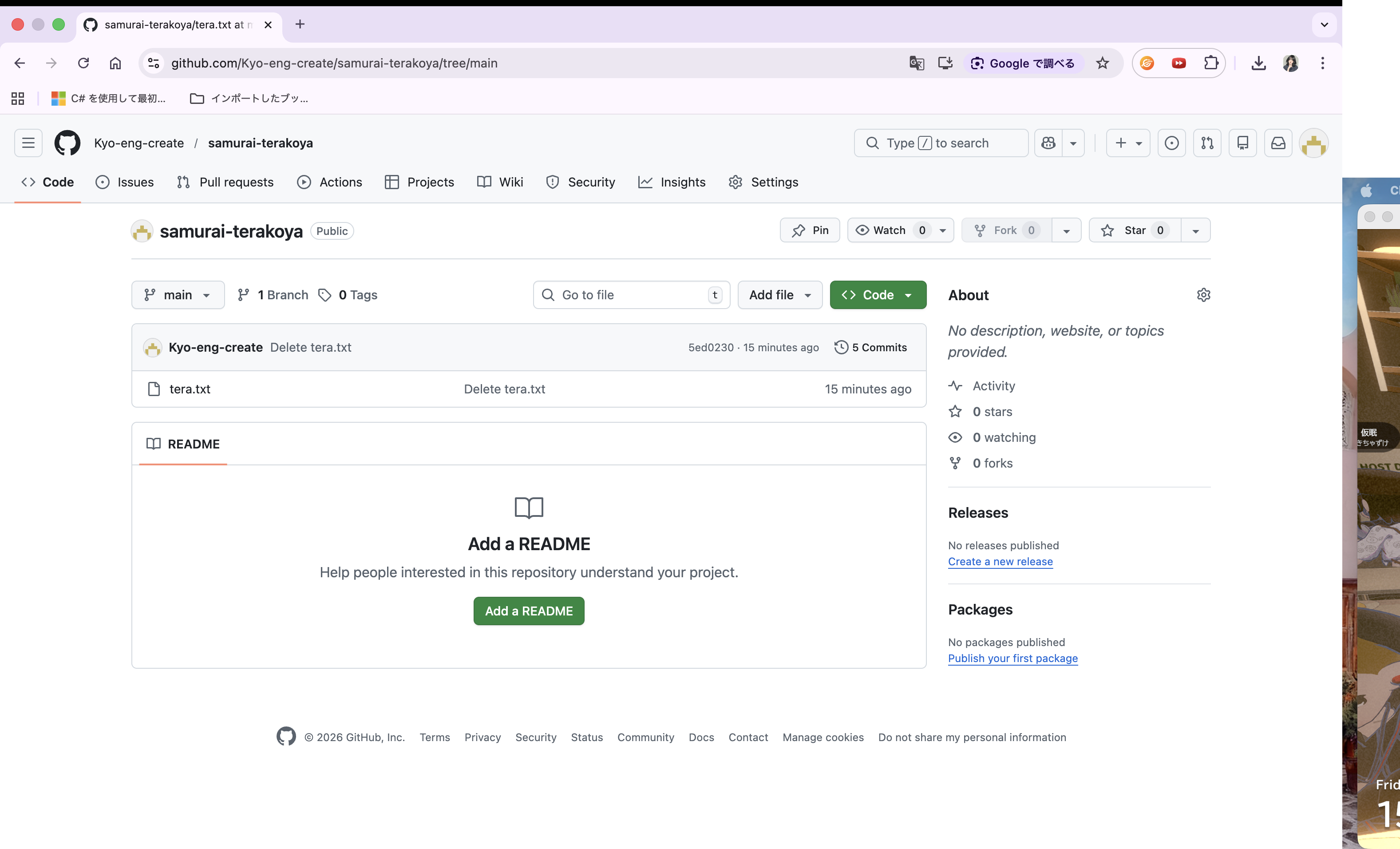Click the GitHub Octocat logo in header

pos(67,143)
